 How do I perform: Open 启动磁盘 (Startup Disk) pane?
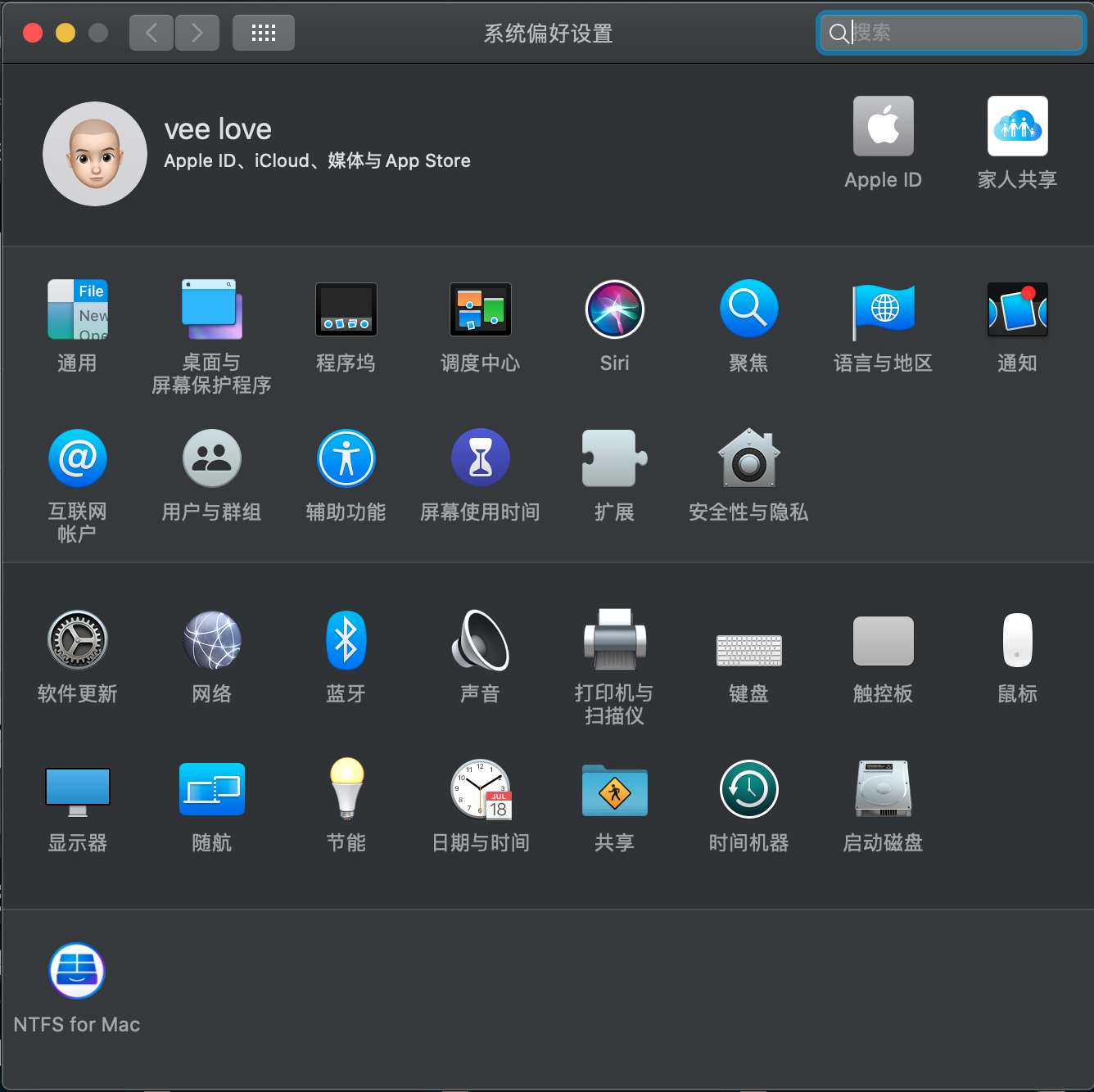(884, 789)
